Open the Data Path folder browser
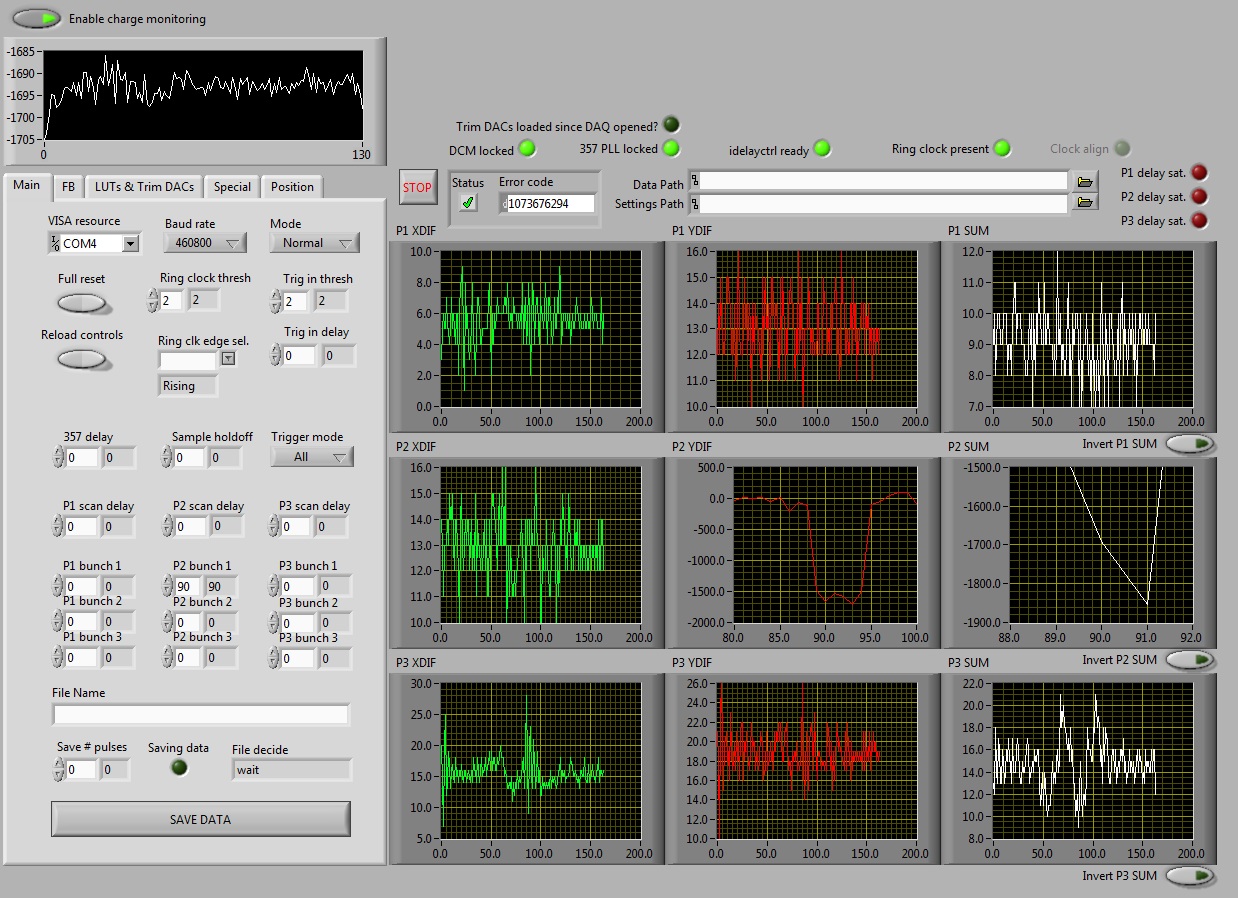 pyautogui.click(x=1084, y=181)
